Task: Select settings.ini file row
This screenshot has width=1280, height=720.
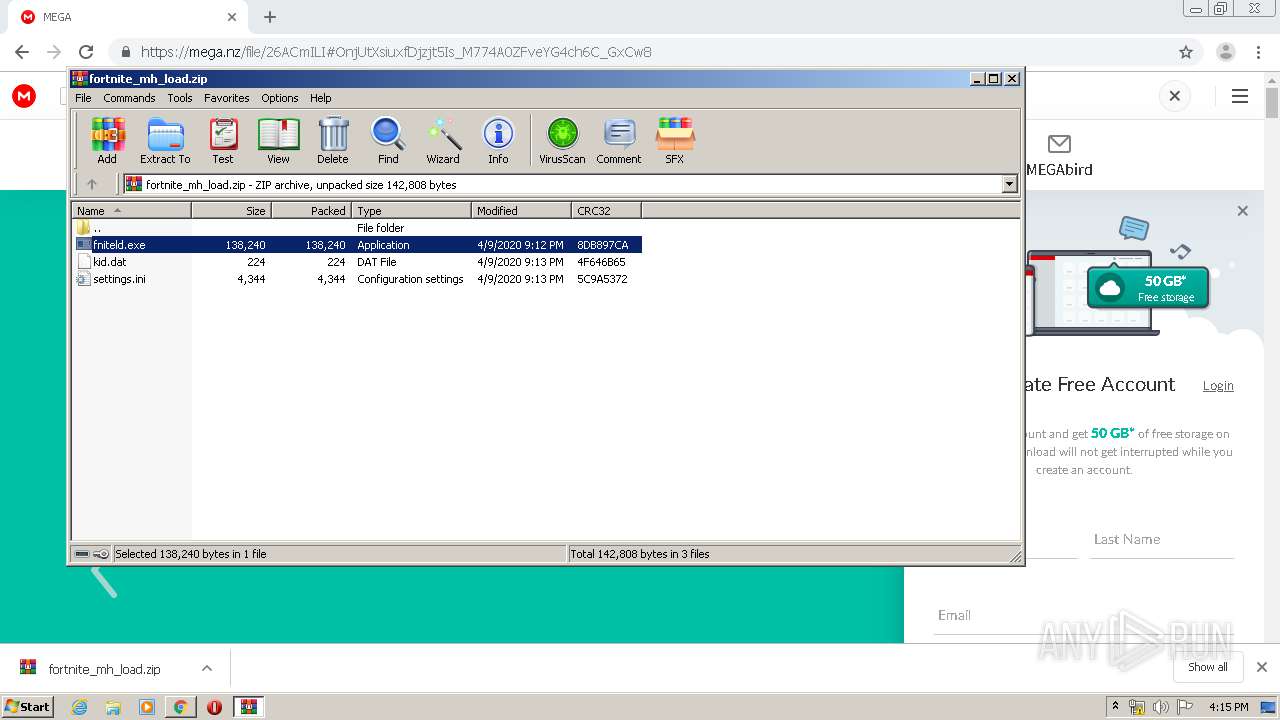Action: coord(358,279)
